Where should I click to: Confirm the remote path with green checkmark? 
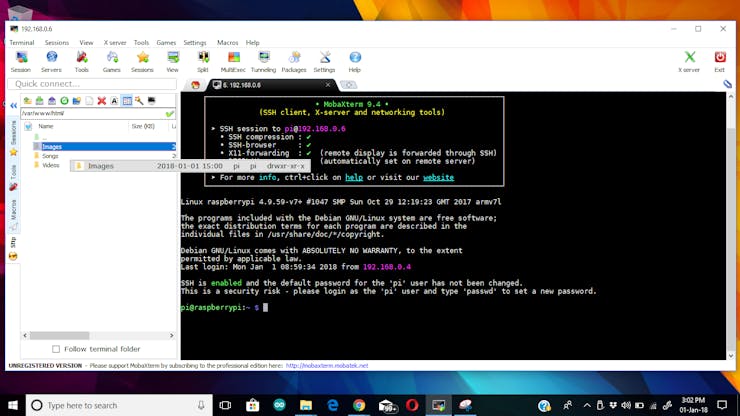coord(169,113)
